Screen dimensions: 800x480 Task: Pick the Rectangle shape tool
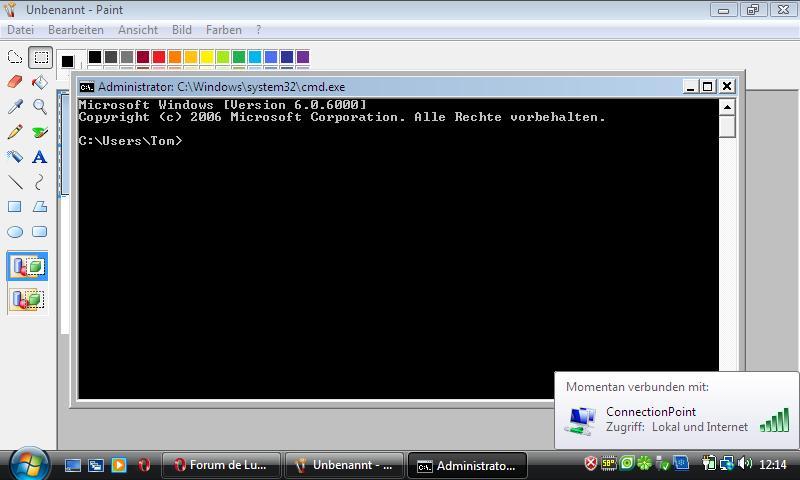point(15,207)
